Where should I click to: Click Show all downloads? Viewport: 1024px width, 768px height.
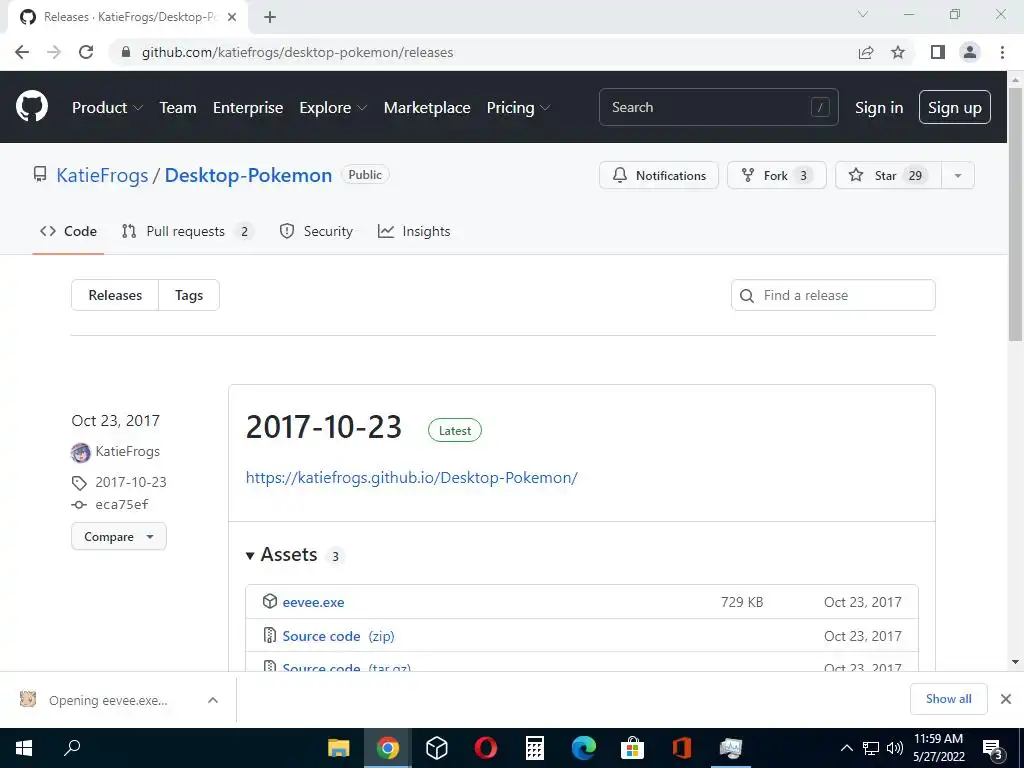[948, 699]
